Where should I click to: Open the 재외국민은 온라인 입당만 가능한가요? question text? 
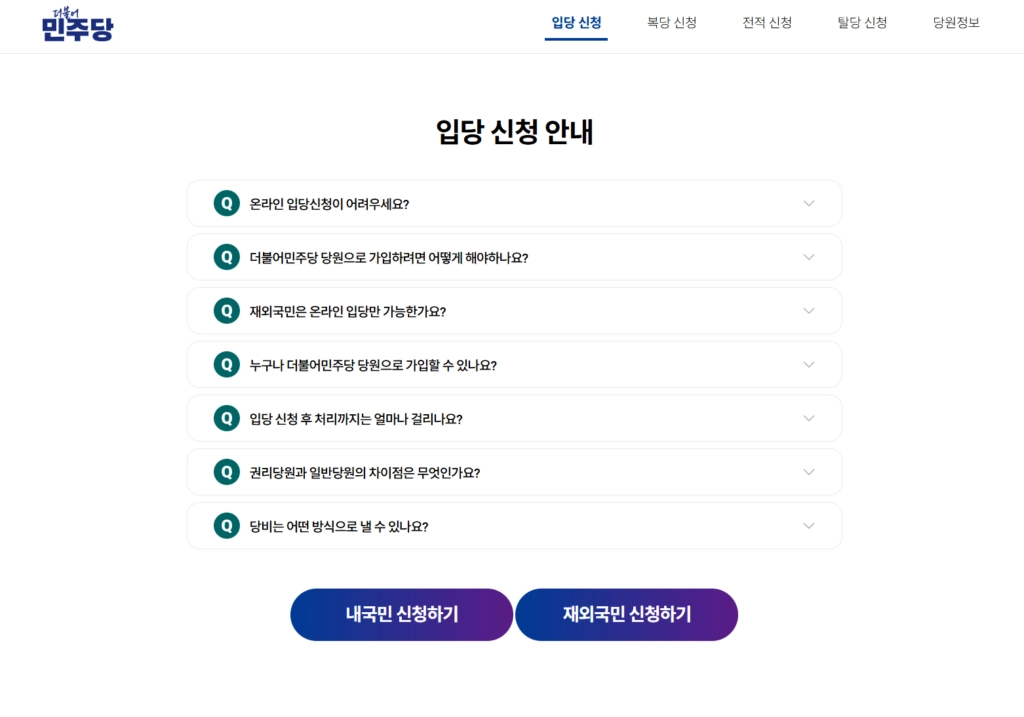pyautogui.click(x=347, y=311)
